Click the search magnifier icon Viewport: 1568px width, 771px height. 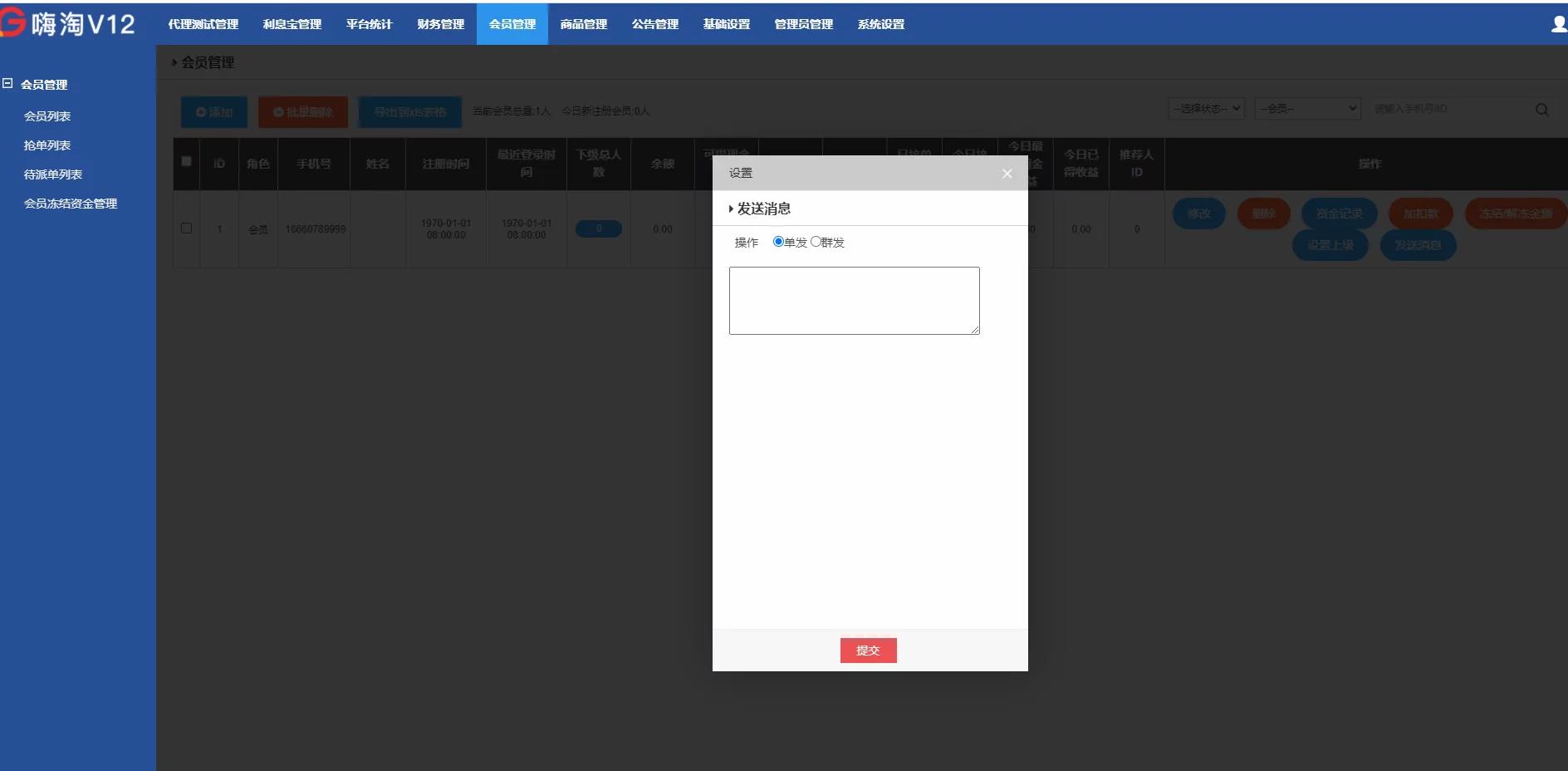coord(1541,110)
